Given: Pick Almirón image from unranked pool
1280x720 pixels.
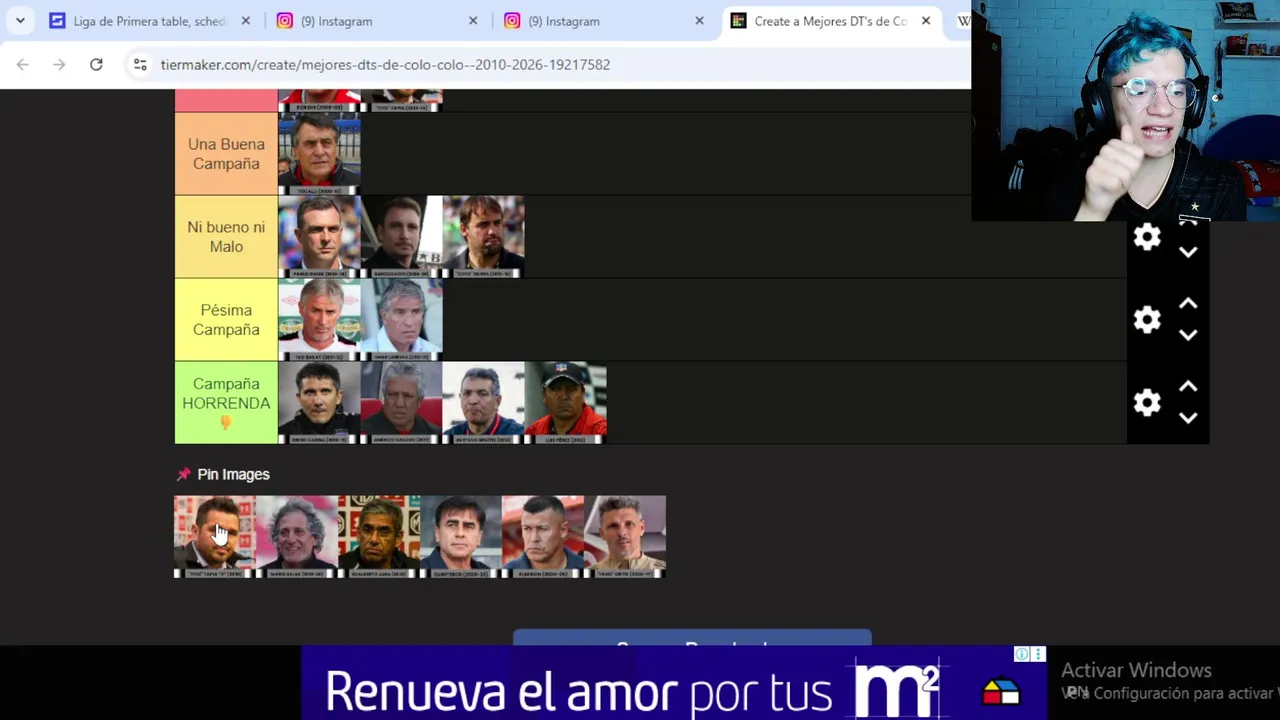Looking at the screenshot, I should click(543, 537).
